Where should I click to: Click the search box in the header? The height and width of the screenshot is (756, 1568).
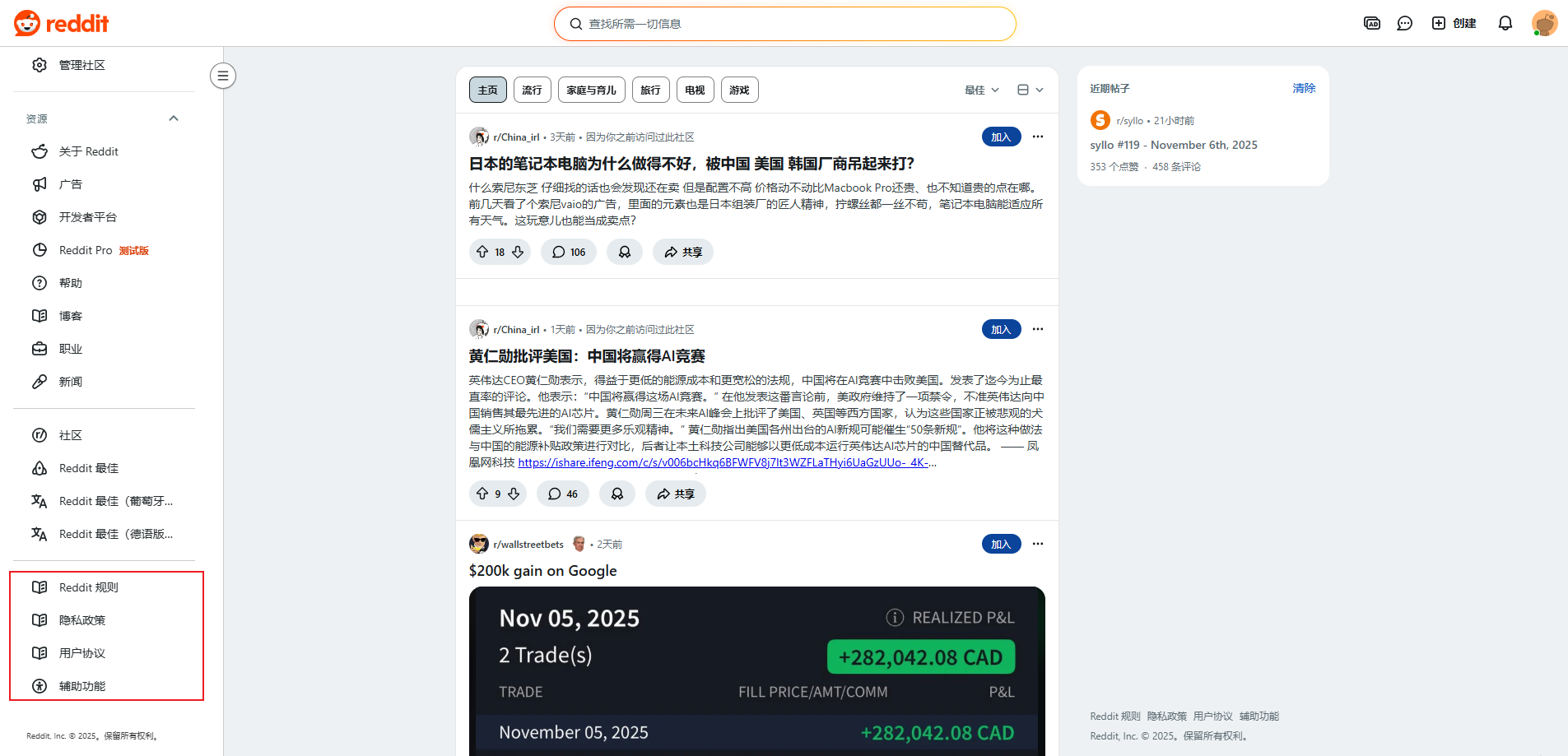pos(784,24)
